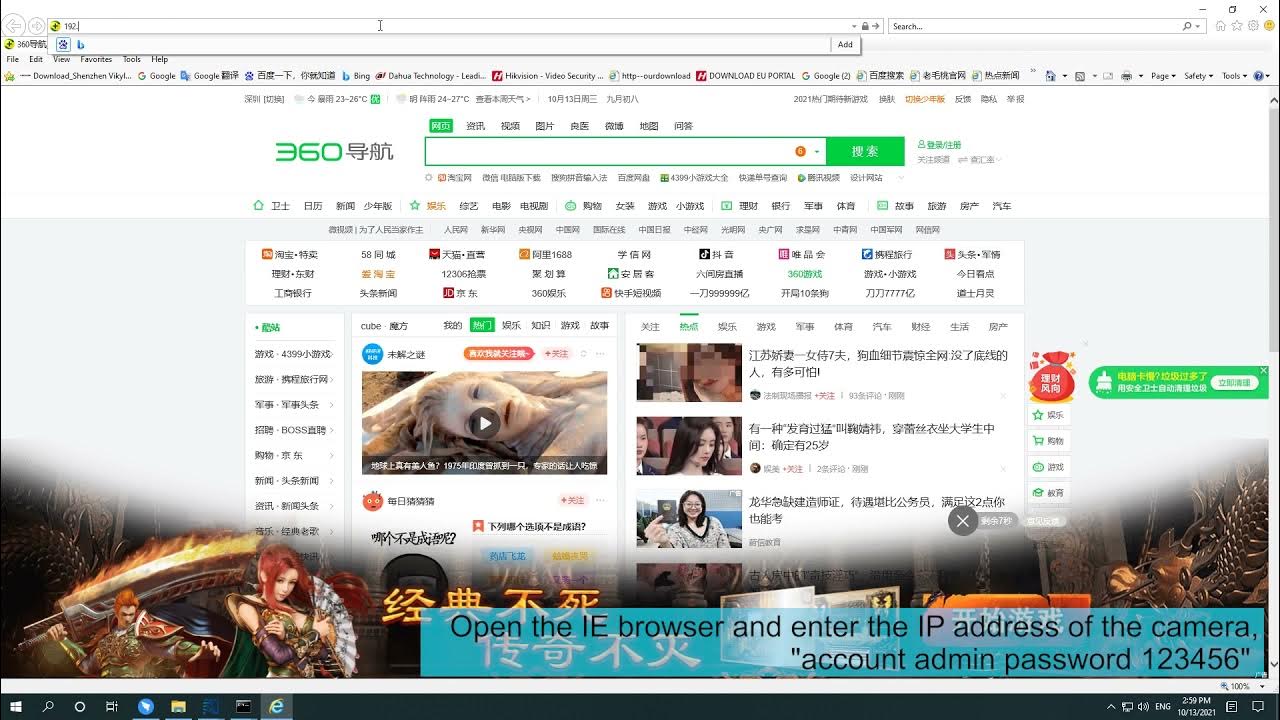
Task: Close the game ad overlay with X
Action: (x=962, y=521)
